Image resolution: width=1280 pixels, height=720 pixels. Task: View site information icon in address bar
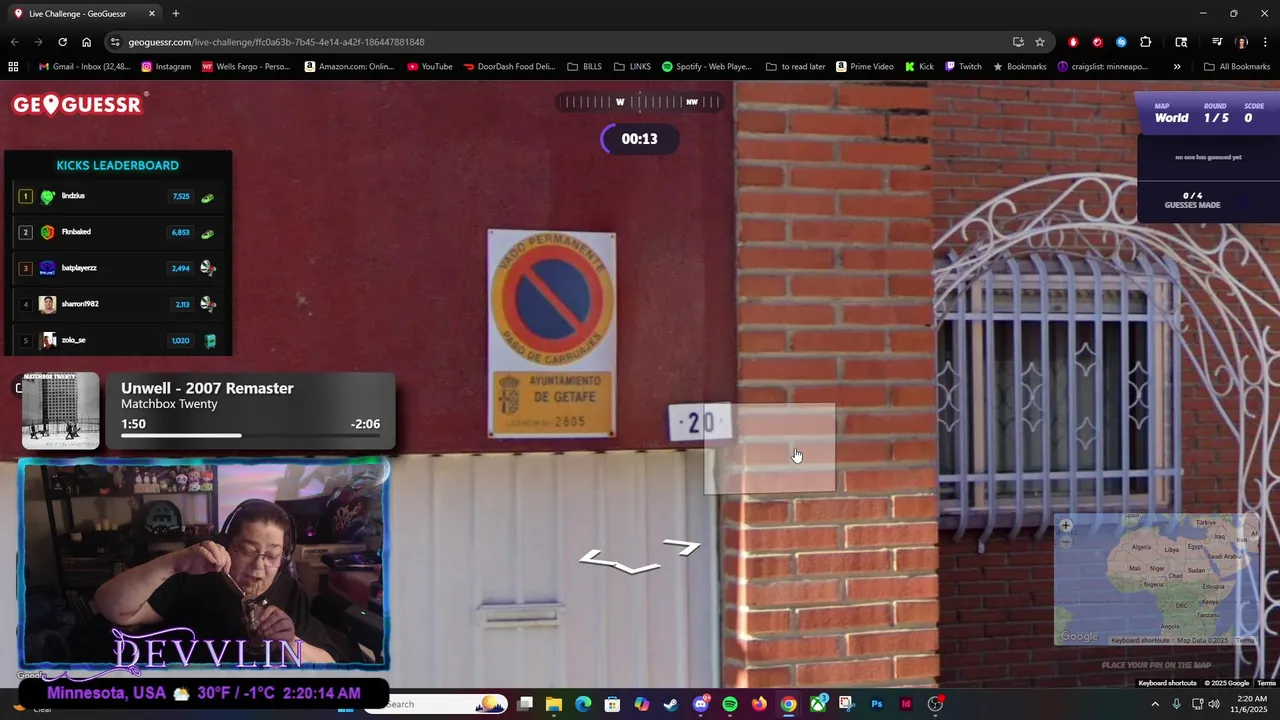tap(116, 42)
